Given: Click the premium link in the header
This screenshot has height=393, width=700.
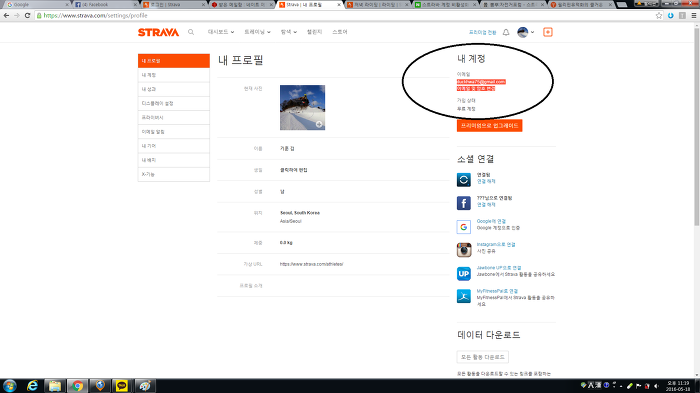Looking at the screenshot, I should pos(483,32).
